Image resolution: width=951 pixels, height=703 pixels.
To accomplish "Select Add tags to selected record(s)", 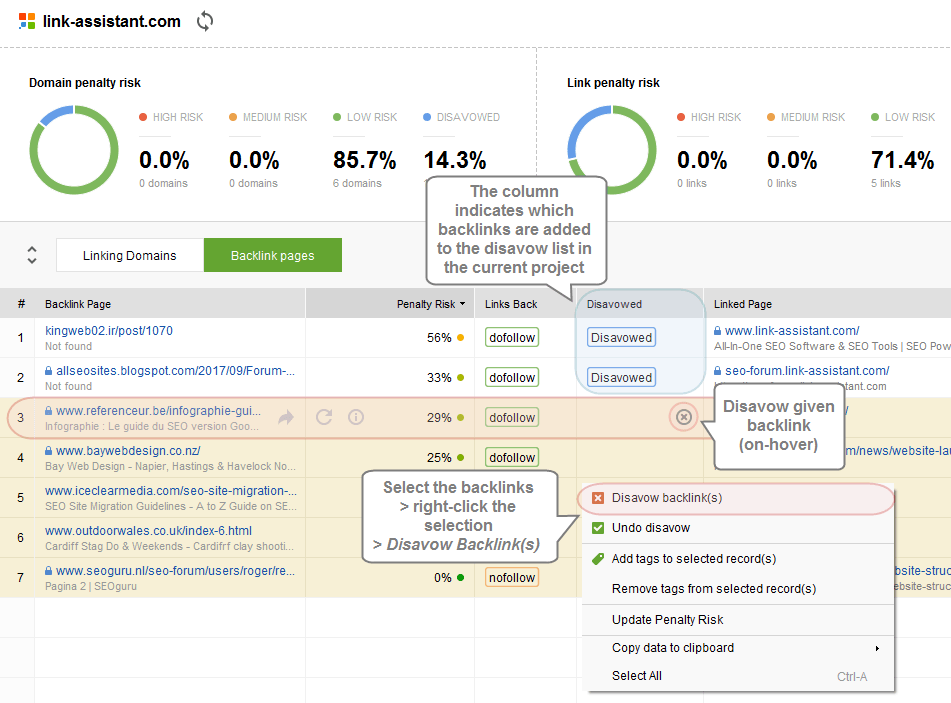I will [736, 559].
